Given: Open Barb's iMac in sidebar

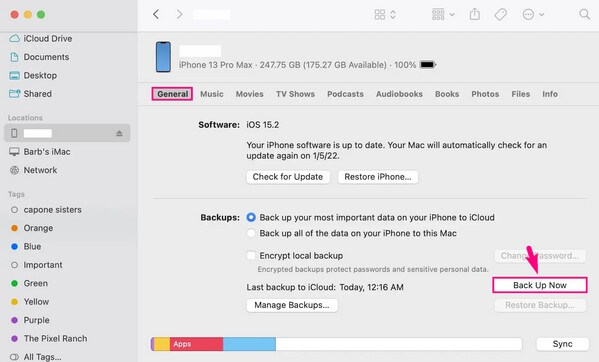Looking at the screenshot, I should 40,152.
